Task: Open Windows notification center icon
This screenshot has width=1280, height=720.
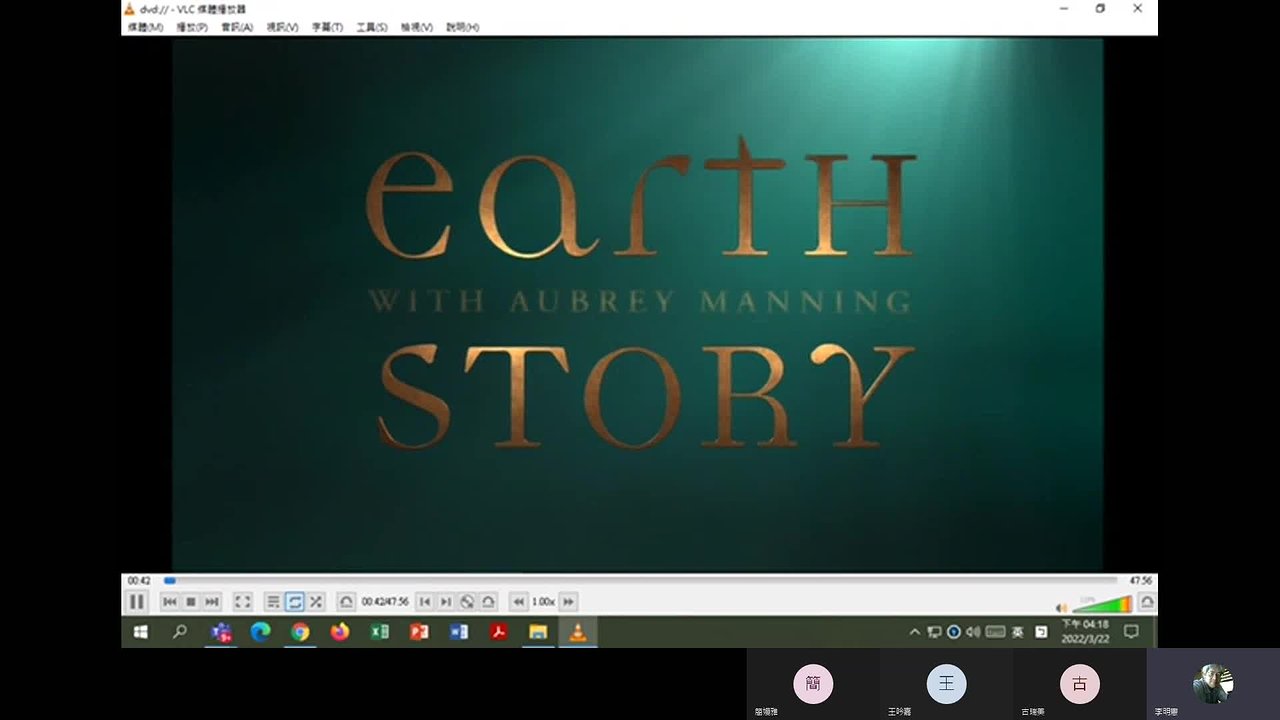Action: tap(1132, 632)
